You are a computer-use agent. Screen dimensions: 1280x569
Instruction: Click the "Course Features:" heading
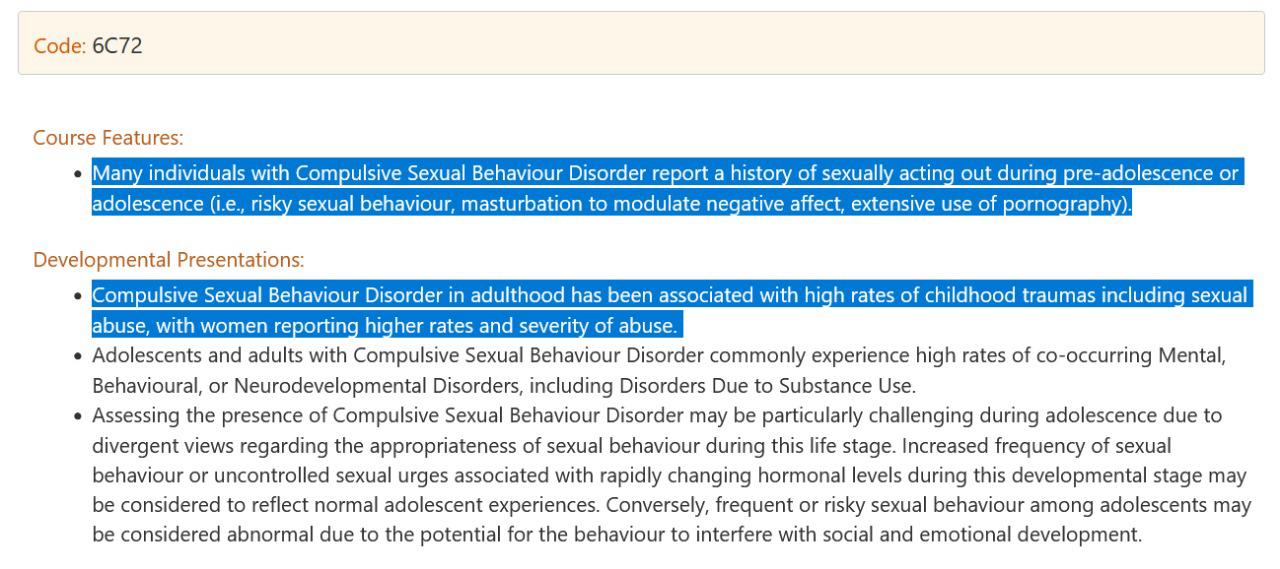tap(108, 137)
